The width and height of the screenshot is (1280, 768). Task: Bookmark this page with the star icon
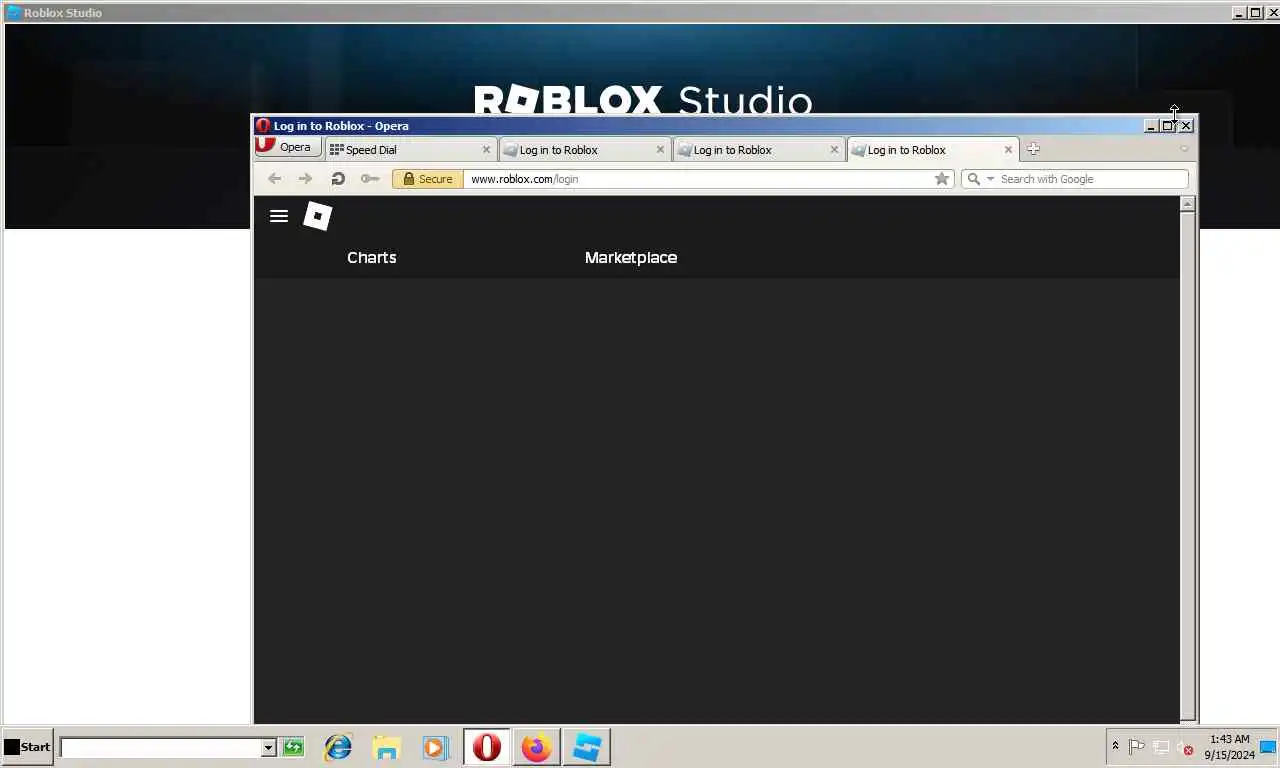click(x=941, y=179)
